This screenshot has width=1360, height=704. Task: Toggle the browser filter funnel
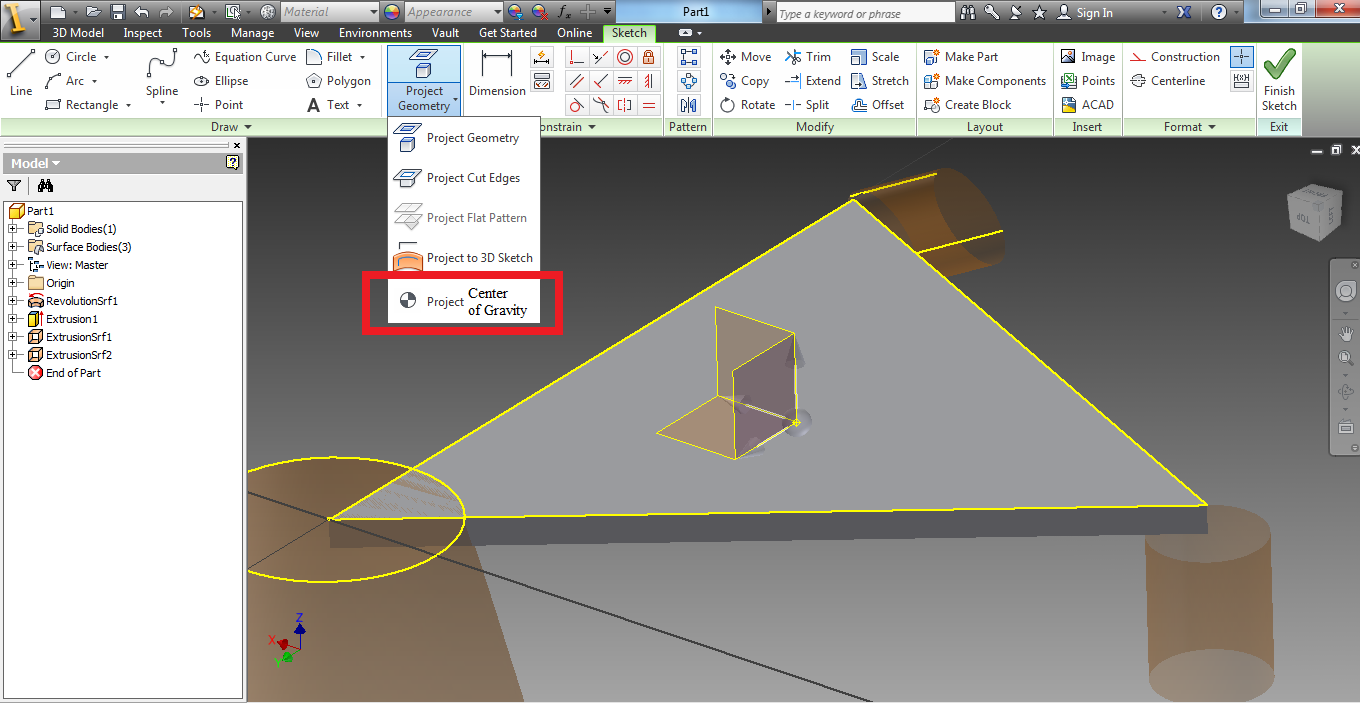click(14, 186)
